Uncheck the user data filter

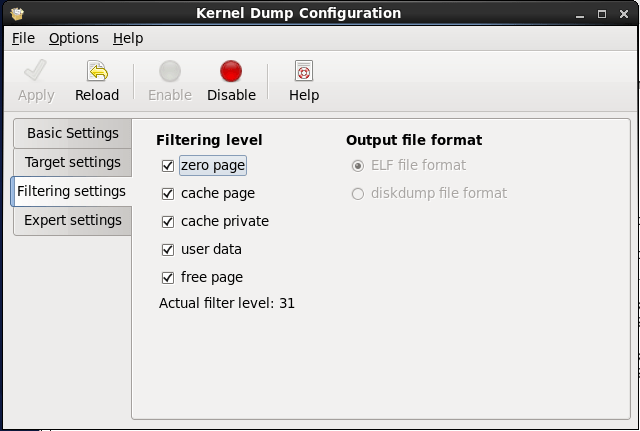point(168,250)
